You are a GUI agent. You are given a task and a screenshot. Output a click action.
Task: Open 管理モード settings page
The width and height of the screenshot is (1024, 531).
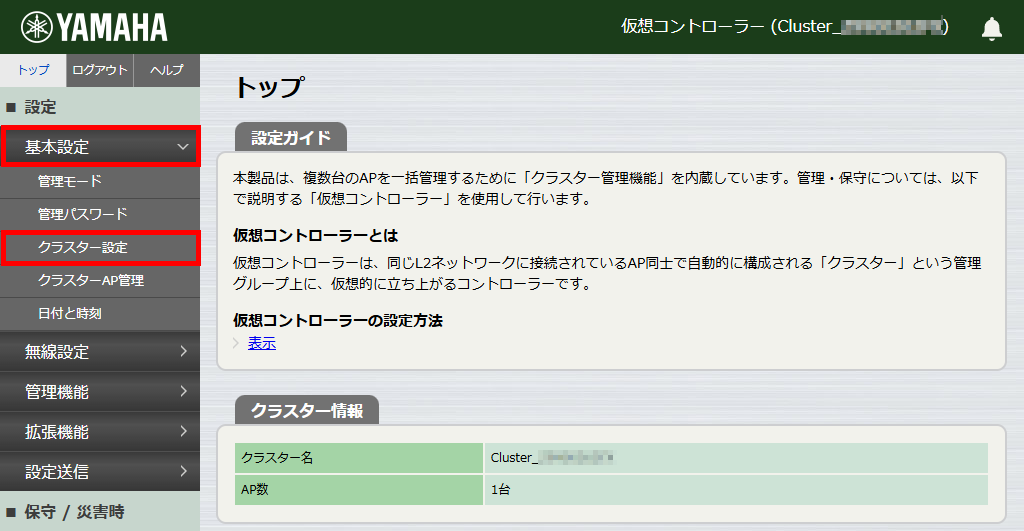tap(100, 181)
